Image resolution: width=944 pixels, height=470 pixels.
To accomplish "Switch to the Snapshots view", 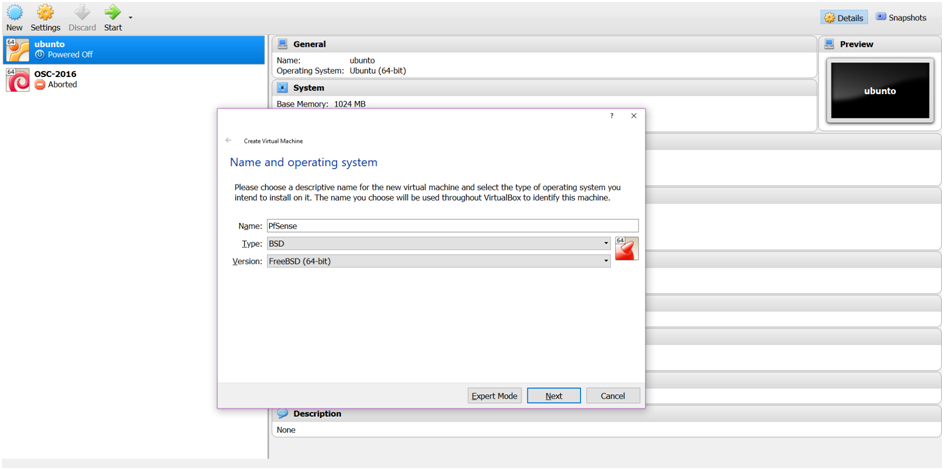I will pos(900,17).
